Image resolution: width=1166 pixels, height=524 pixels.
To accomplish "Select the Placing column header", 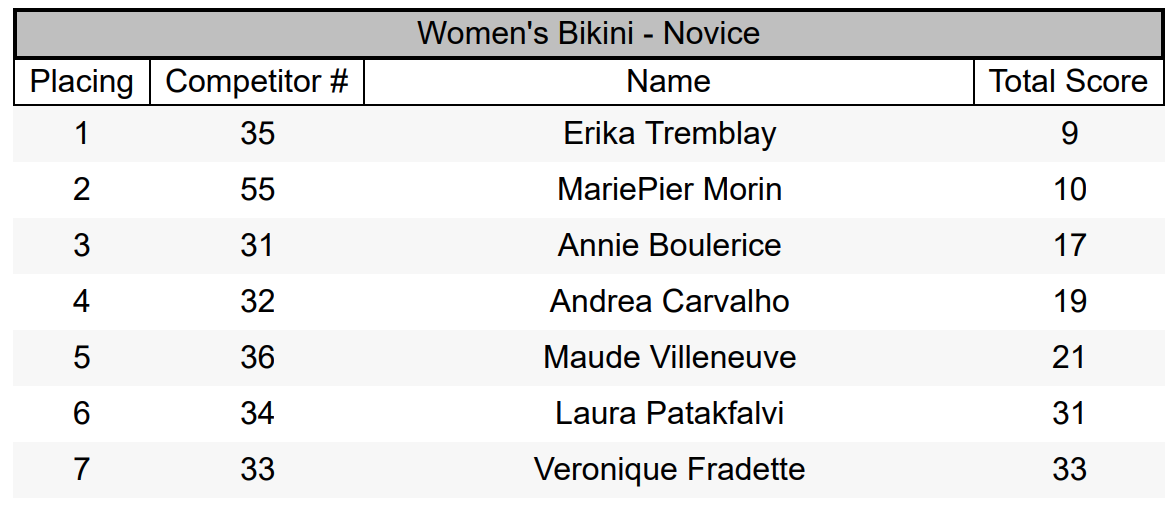I will coord(82,81).
